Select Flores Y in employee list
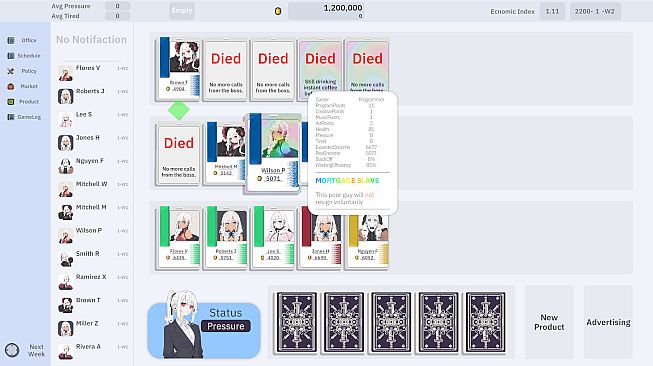Viewport: 653px width, 366px height. (x=93, y=73)
